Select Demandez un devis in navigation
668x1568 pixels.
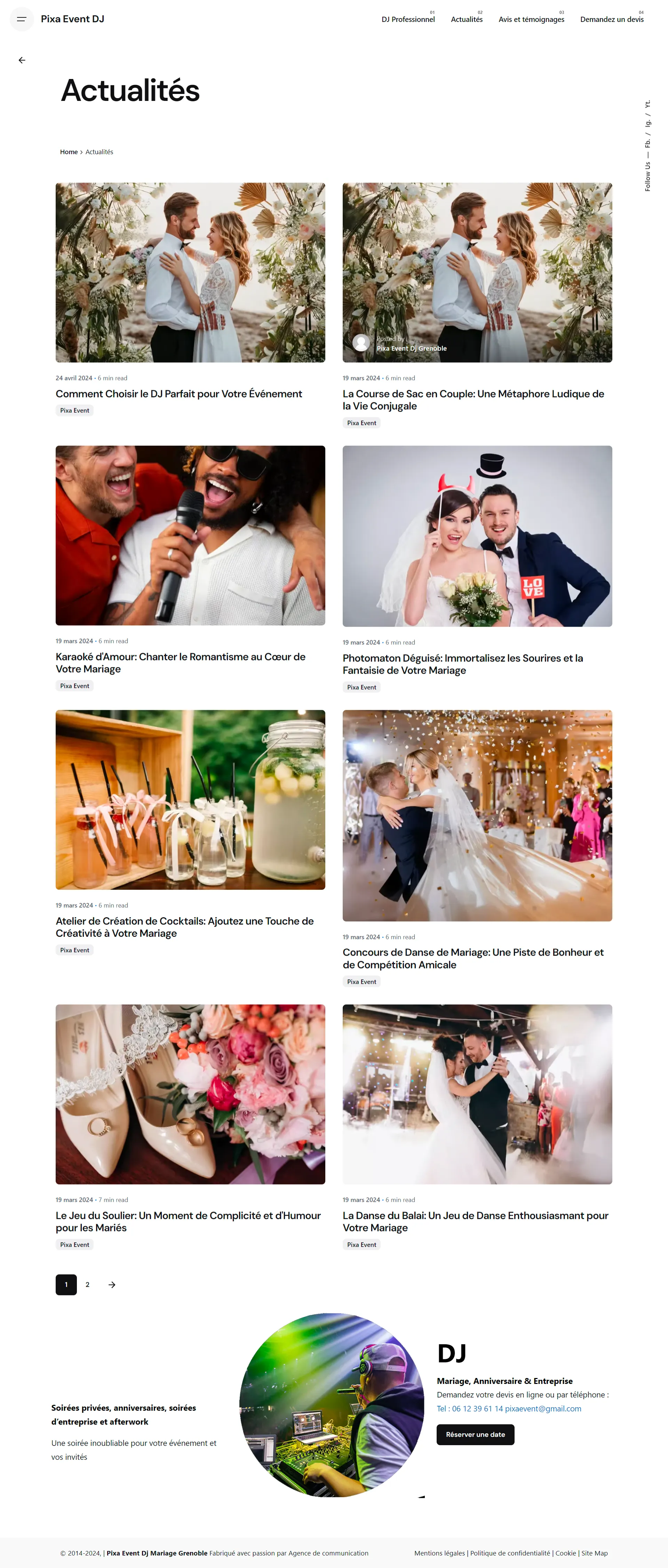point(611,19)
